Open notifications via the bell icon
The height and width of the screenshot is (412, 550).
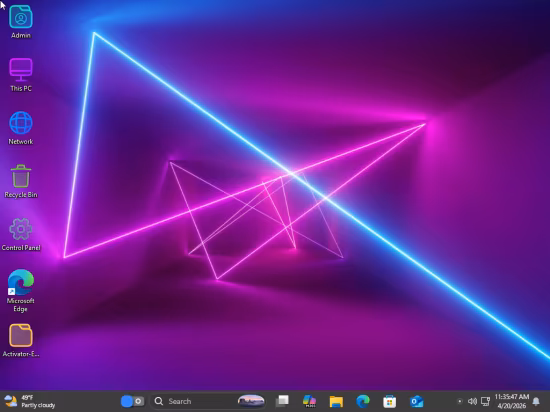[536, 401]
